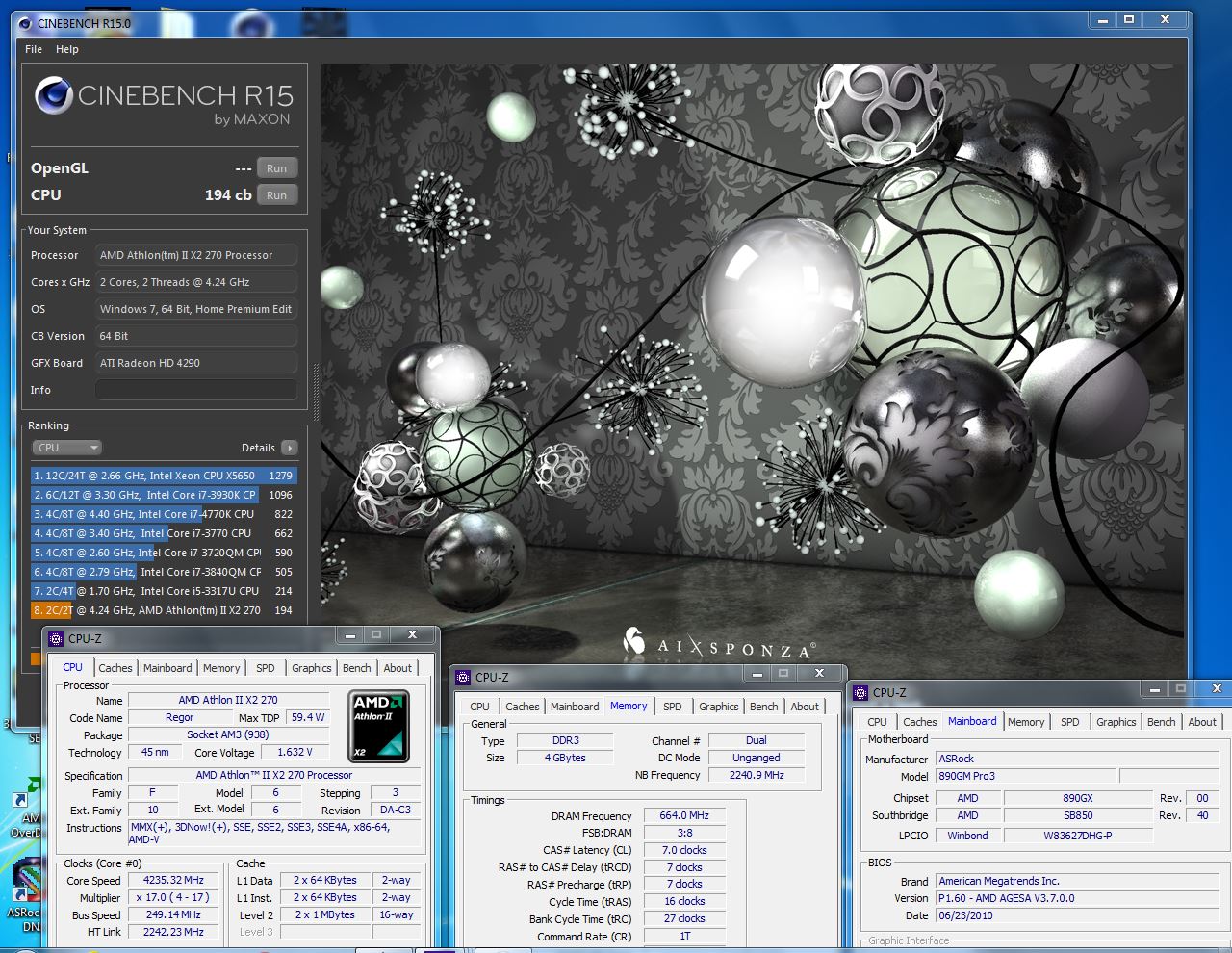The image size is (1232, 953).
Task: Select CPU tab in mainboard CPU-Z window
Action: click(878, 722)
